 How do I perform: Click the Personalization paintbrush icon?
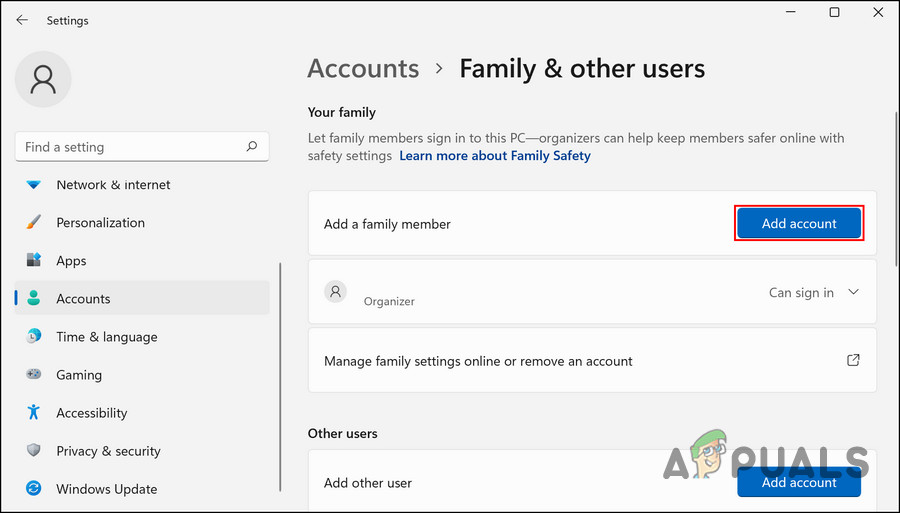pos(34,223)
